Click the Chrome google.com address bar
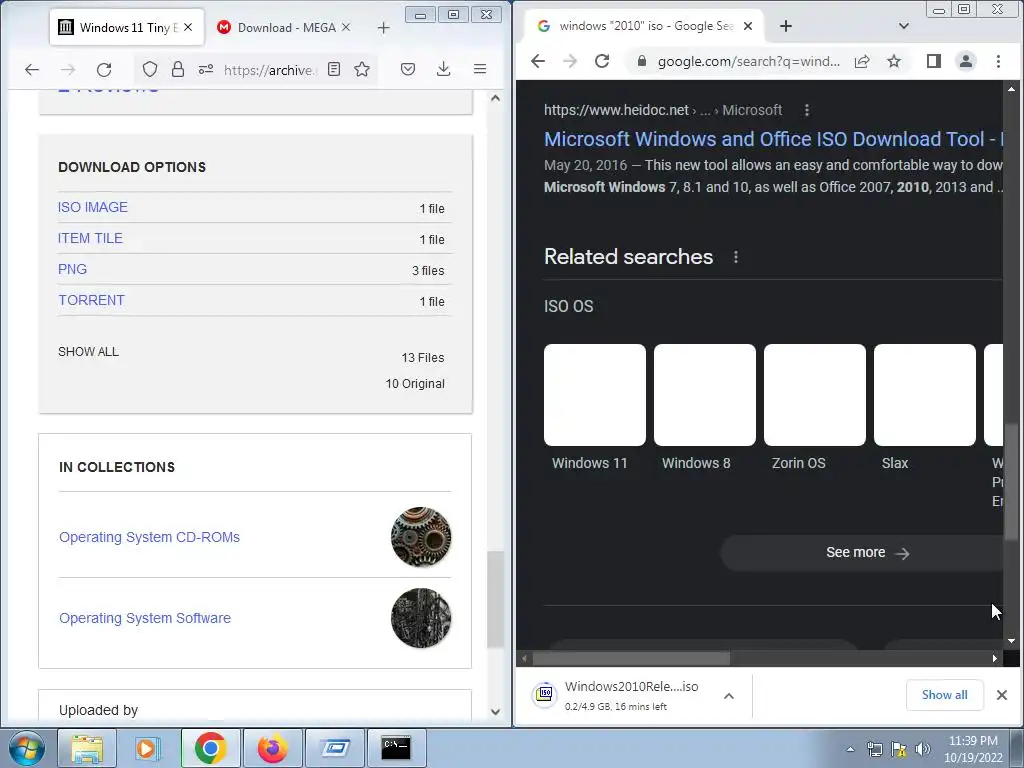This screenshot has width=1024, height=768. tap(748, 61)
